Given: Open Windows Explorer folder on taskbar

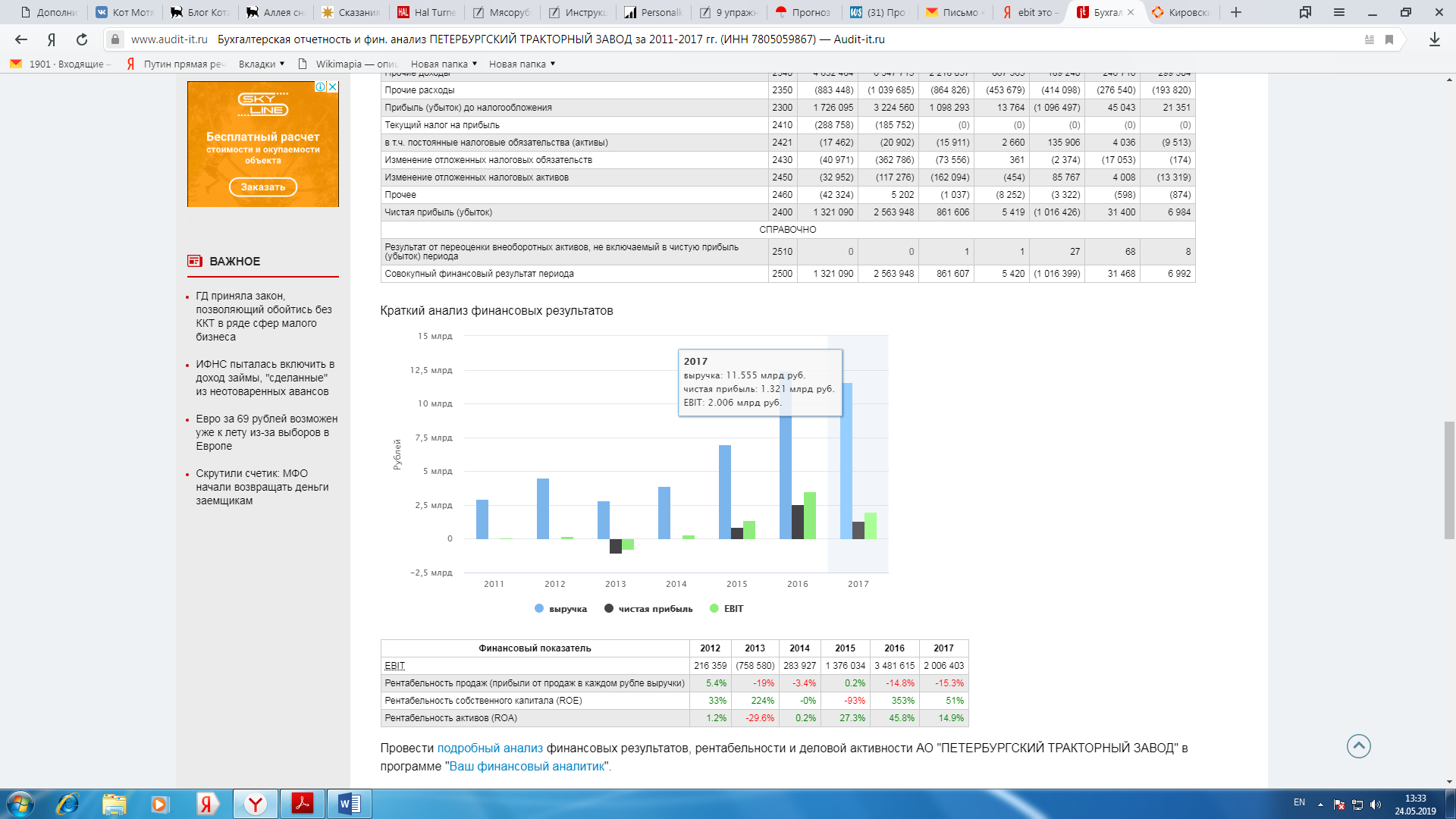Looking at the screenshot, I should (x=114, y=804).
